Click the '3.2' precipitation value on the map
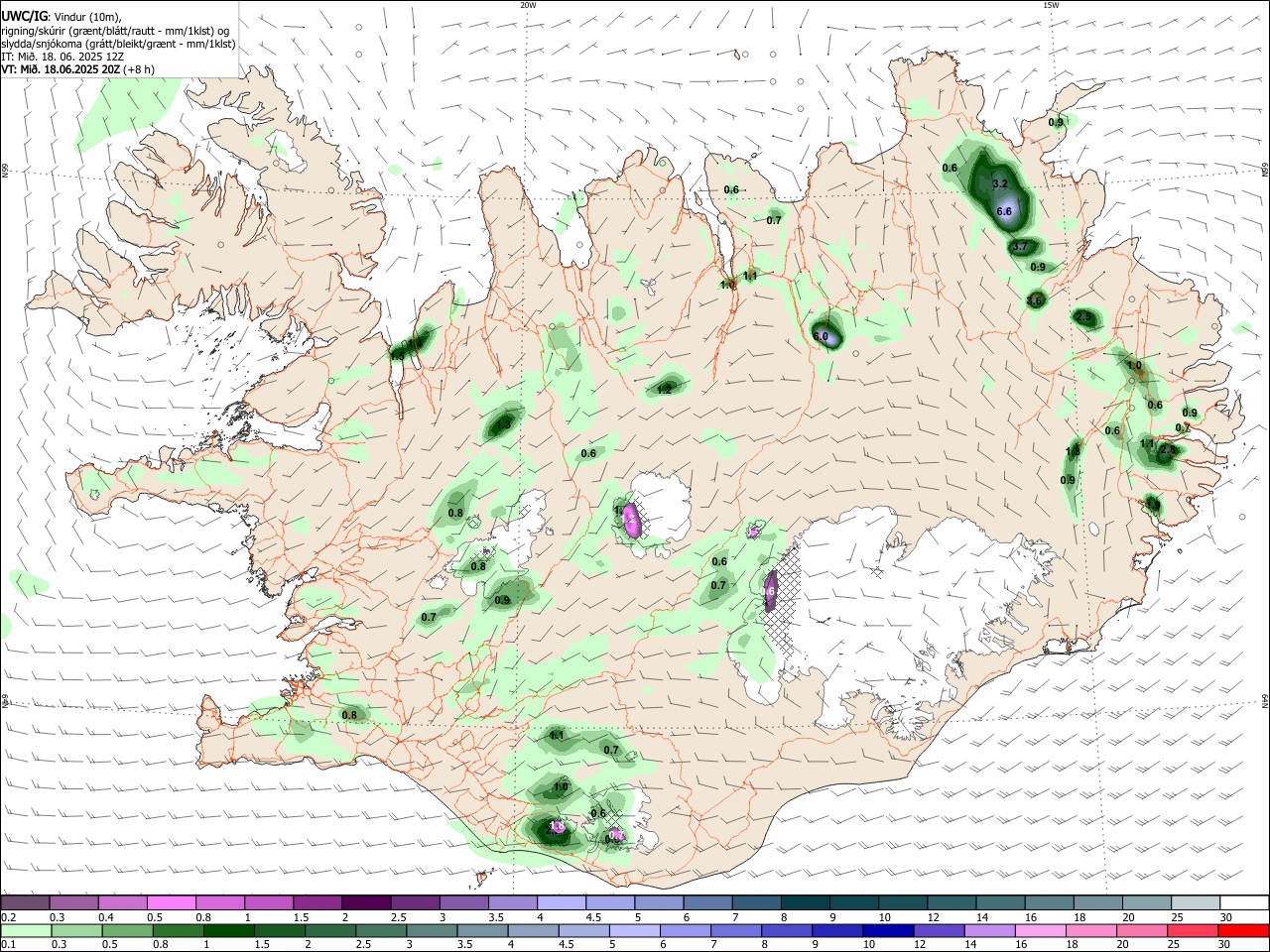This screenshot has height=952, width=1270. 1000,184
